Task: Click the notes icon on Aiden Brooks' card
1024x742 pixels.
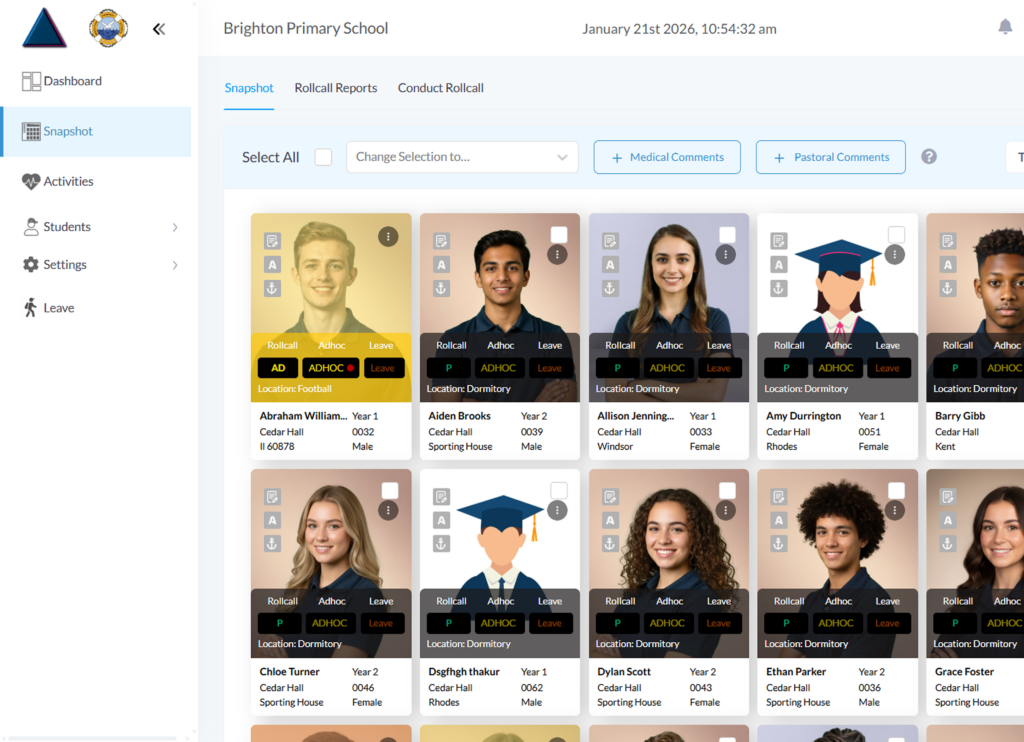Action: [441, 241]
